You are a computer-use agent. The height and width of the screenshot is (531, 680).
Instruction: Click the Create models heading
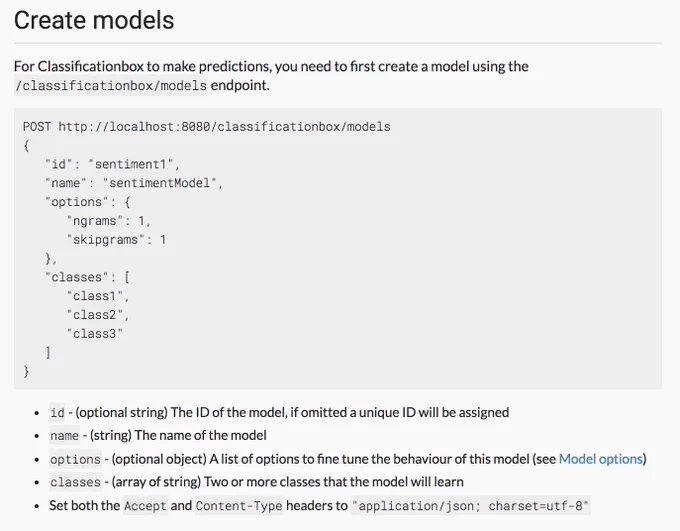click(94, 20)
